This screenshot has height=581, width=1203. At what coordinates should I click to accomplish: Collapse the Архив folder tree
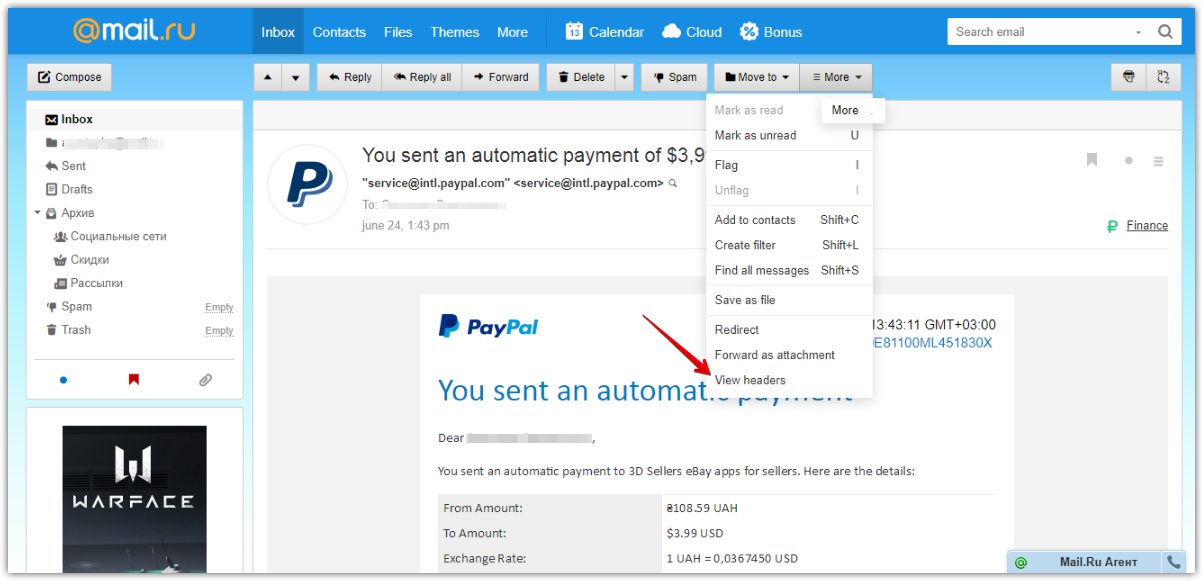36,212
